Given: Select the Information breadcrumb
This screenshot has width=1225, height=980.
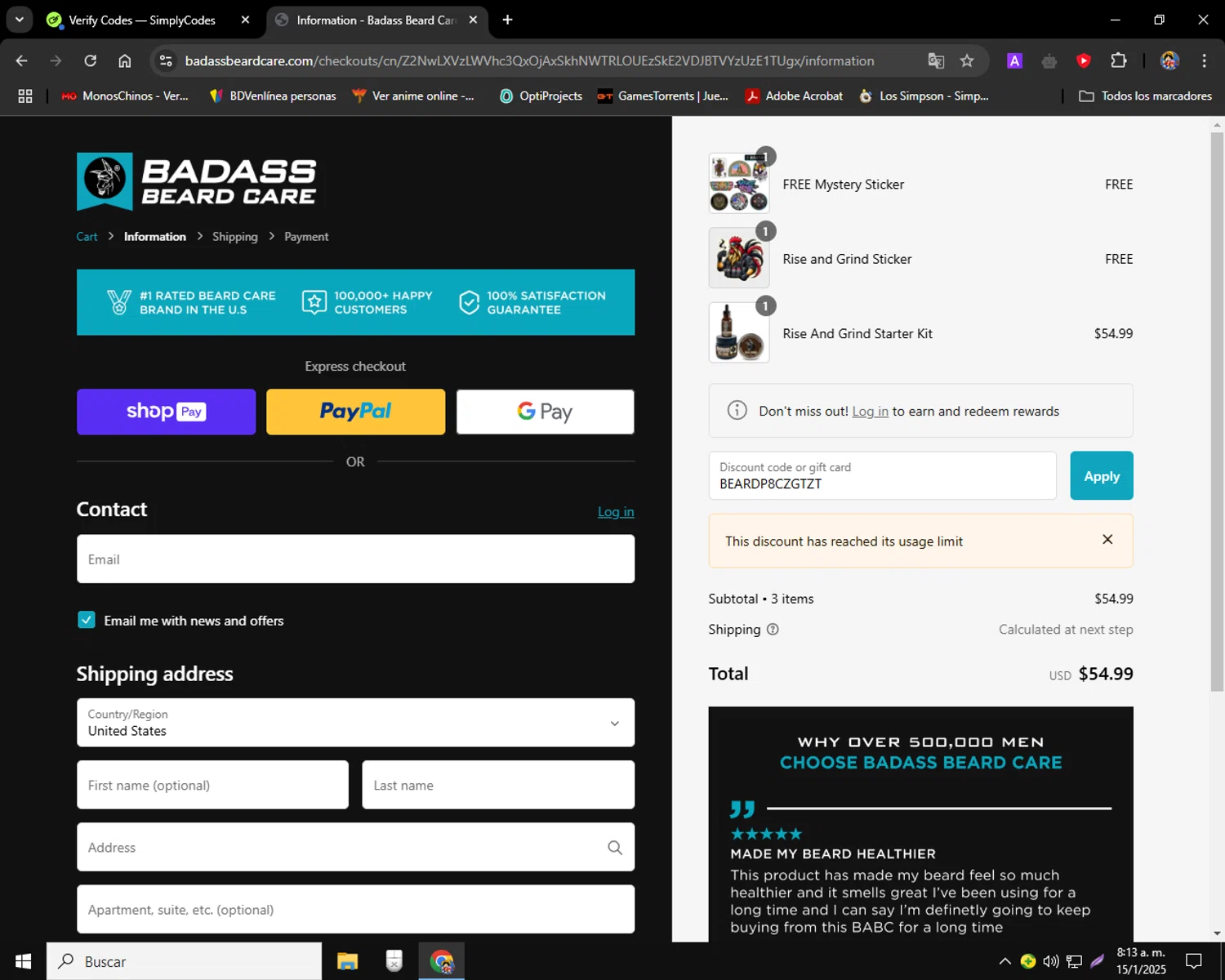Looking at the screenshot, I should pyautogui.click(x=155, y=237).
